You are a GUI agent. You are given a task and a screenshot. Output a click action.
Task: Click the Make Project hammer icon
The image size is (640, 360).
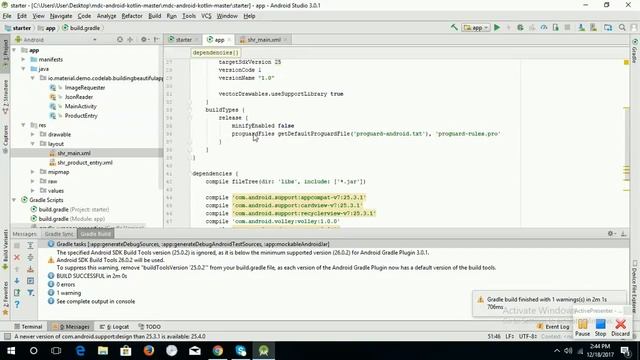tap(454, 27)
